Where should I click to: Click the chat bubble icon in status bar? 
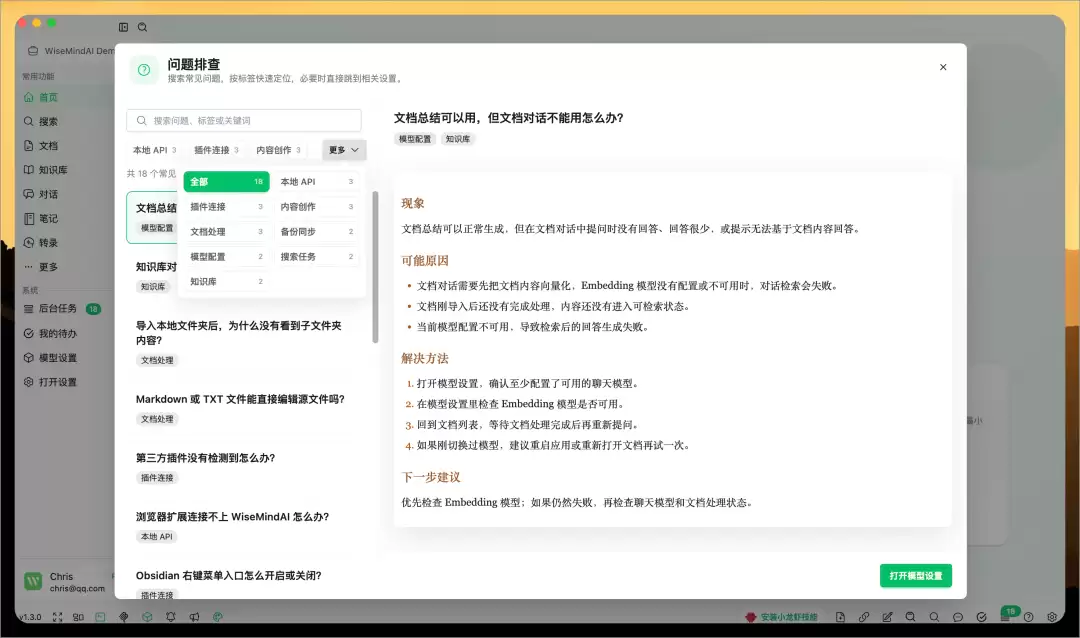(957, 617)
